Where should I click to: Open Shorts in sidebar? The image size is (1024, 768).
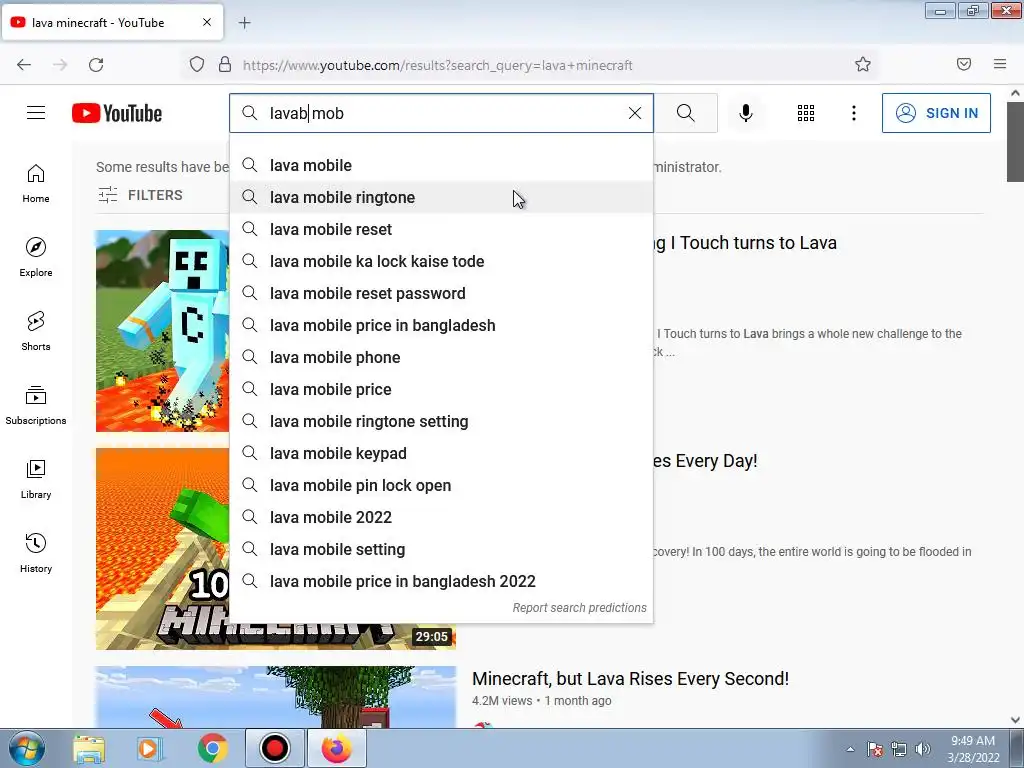(x=36, y=331)
